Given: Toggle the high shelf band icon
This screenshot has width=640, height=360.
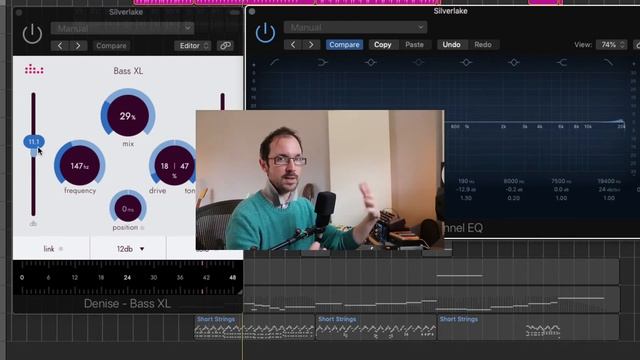Looking at the screenshot, I should [562, 62].
